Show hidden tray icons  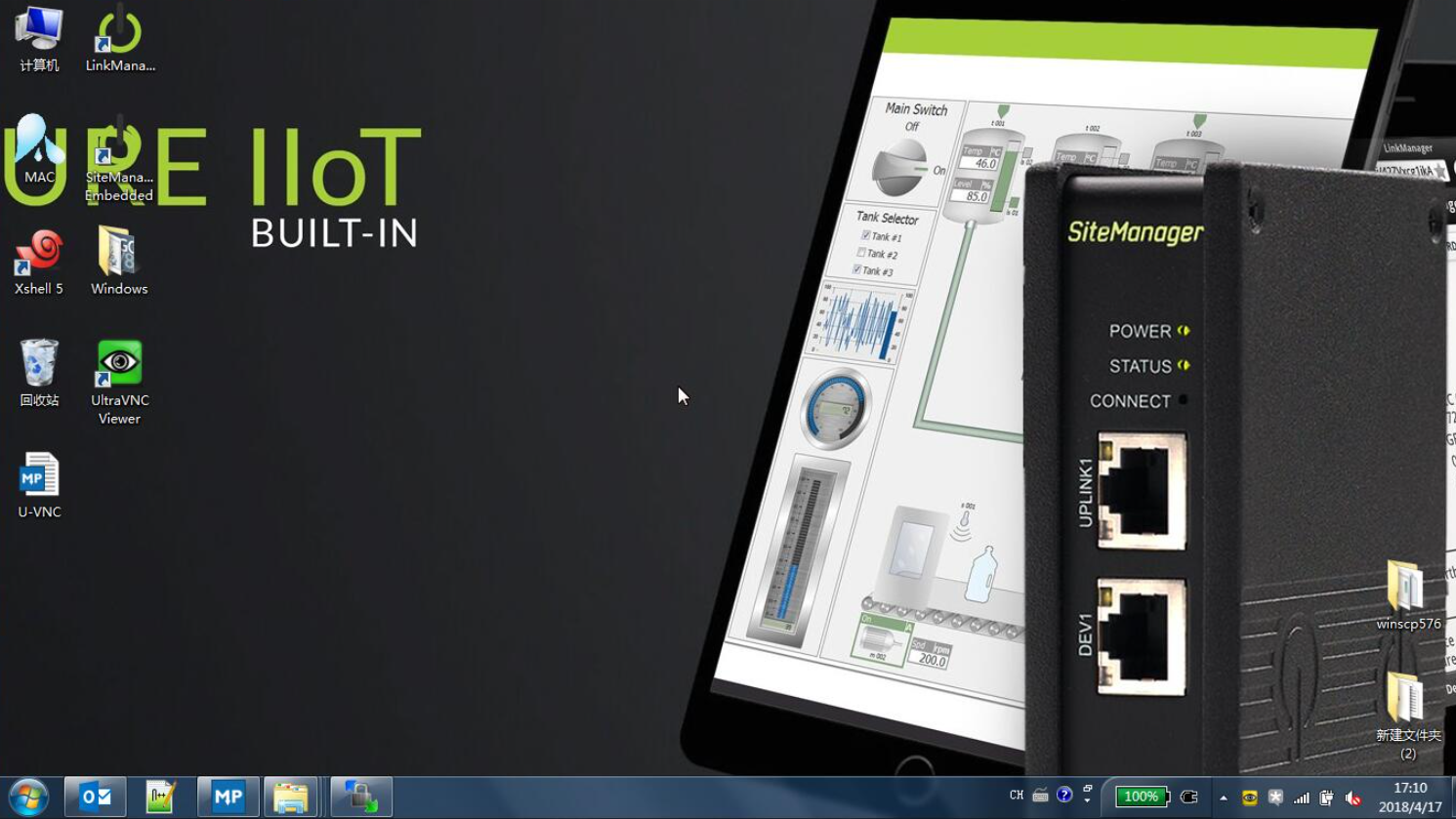click(1224, 799)
